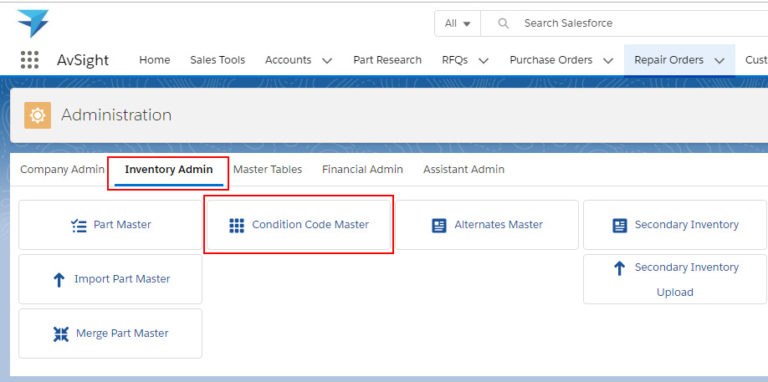Select the Inventory Admin tab
768x382 pixels.
click(169, 169)
